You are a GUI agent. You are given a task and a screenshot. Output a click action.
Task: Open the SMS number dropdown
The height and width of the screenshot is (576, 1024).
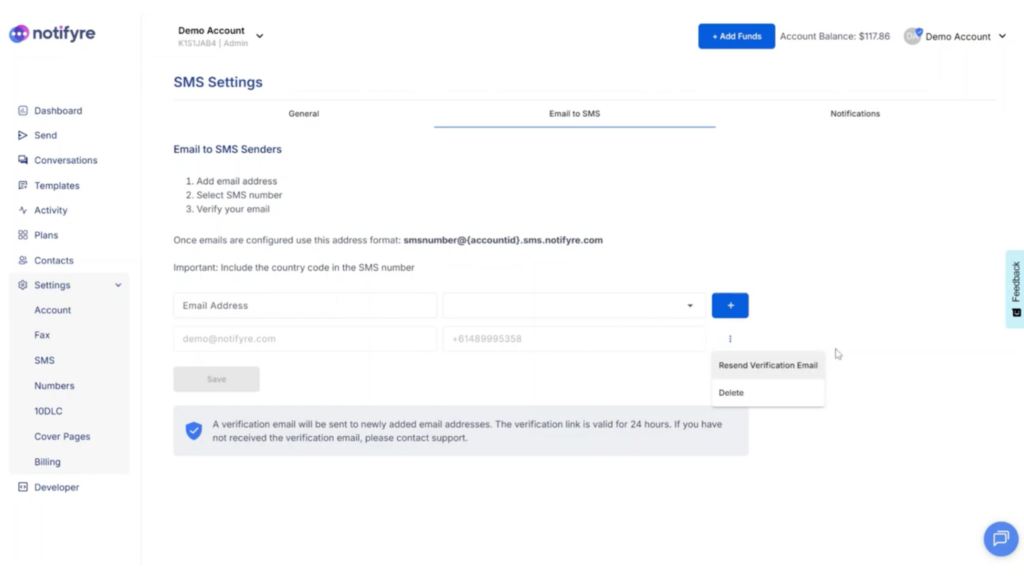pos(574,306)
